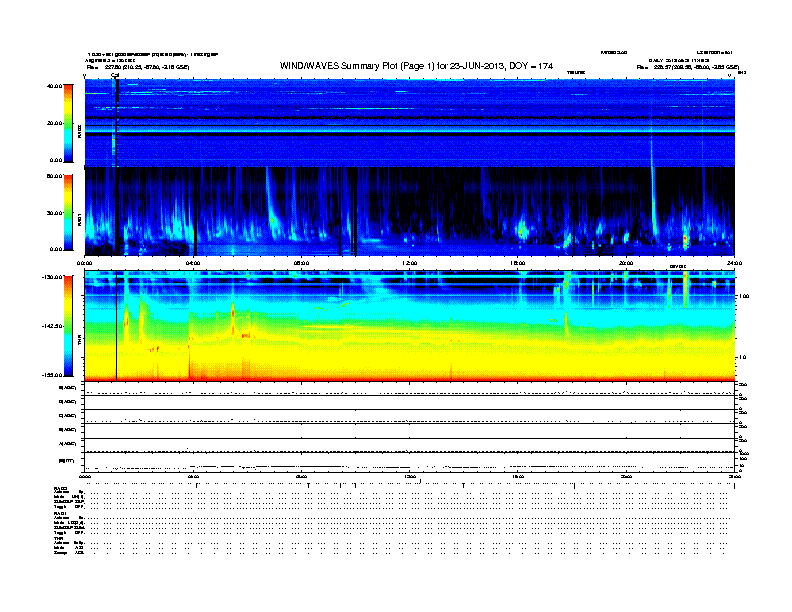Image resolution: width=792 pixels, height=612 pixels.
Task: Click the RAD1 color scale bar
Action: 68,212
